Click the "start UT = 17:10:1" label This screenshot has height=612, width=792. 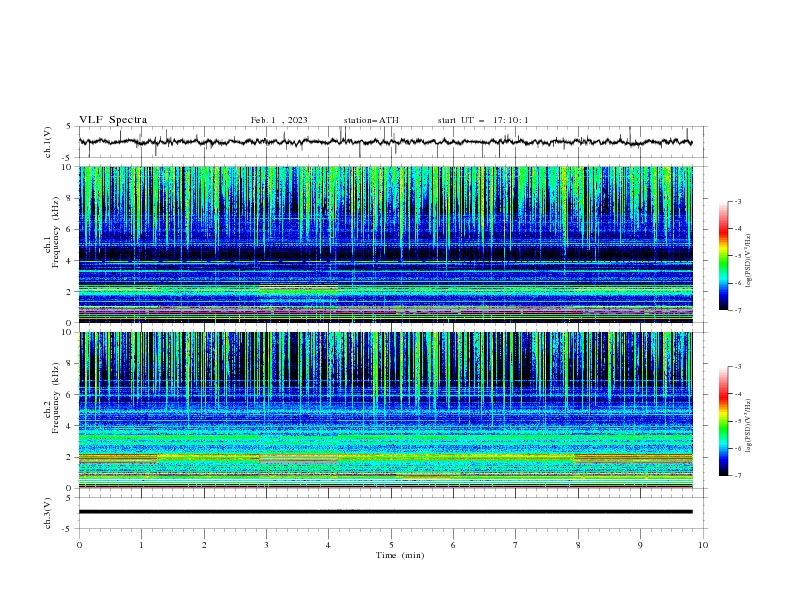click(483, 120)
